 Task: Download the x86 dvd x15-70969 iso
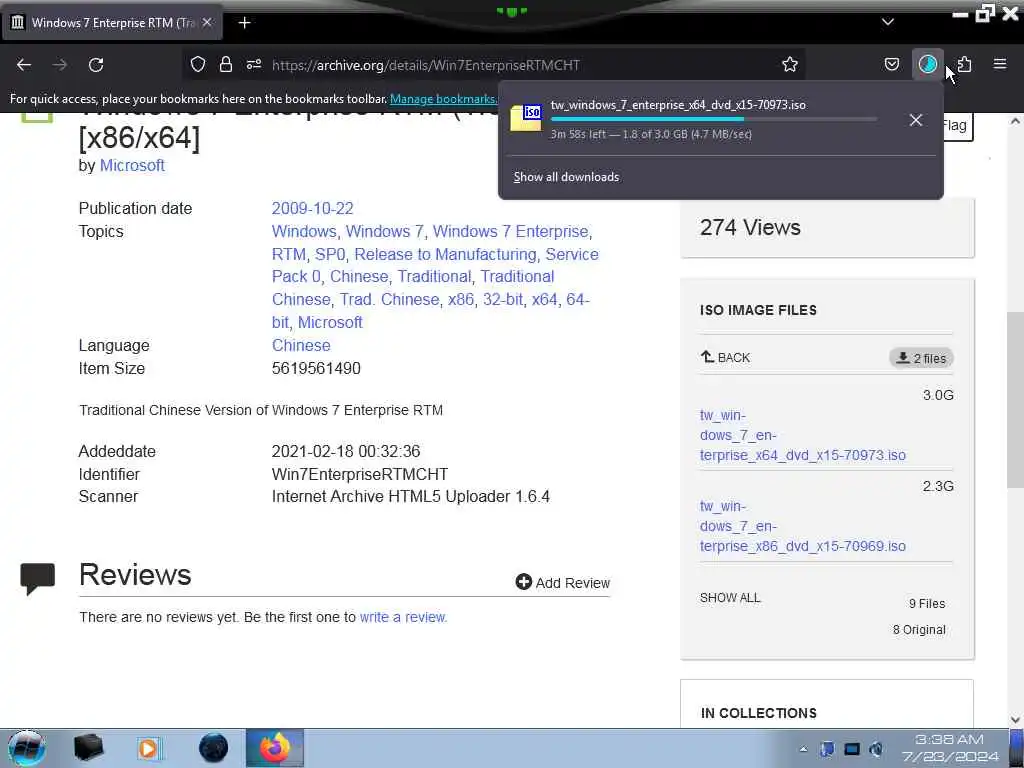[803, 526]
